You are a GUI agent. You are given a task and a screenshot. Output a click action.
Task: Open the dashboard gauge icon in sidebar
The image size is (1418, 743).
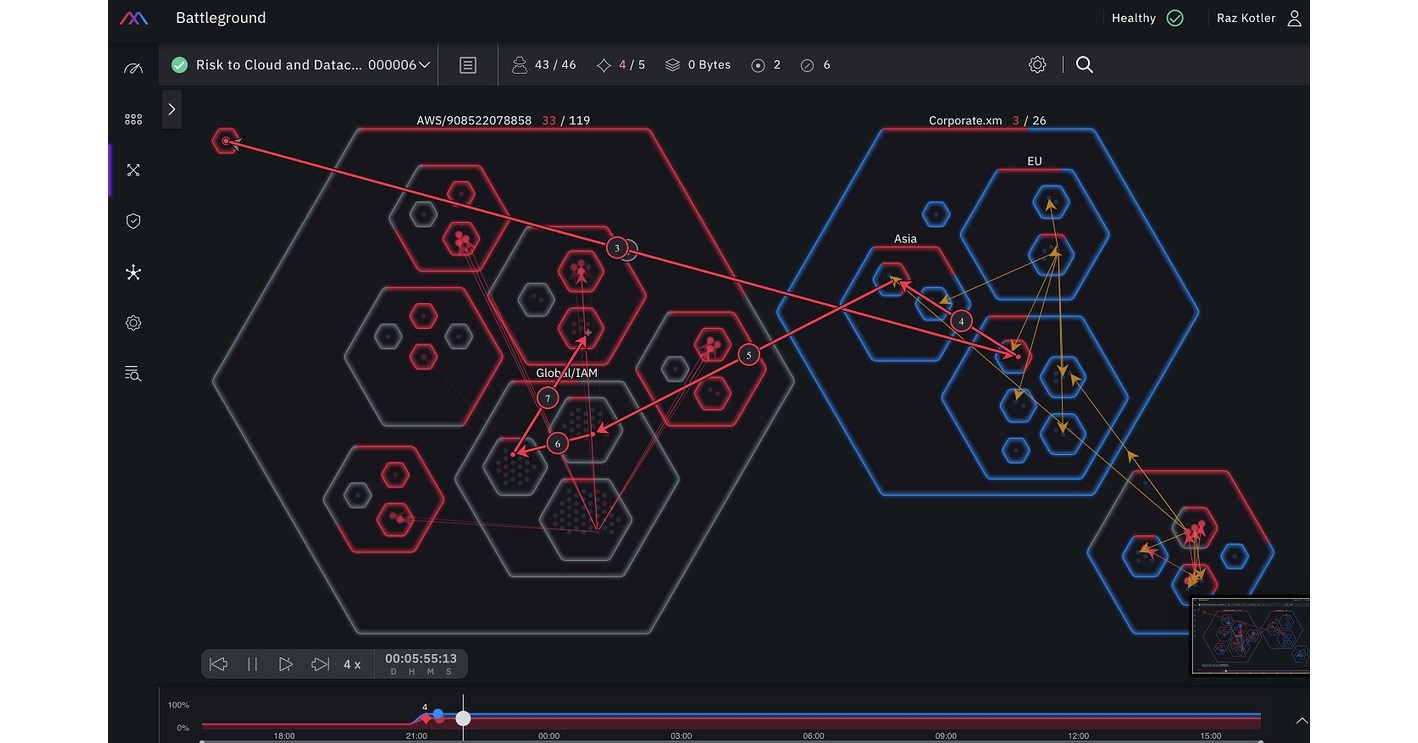[133, 68]
